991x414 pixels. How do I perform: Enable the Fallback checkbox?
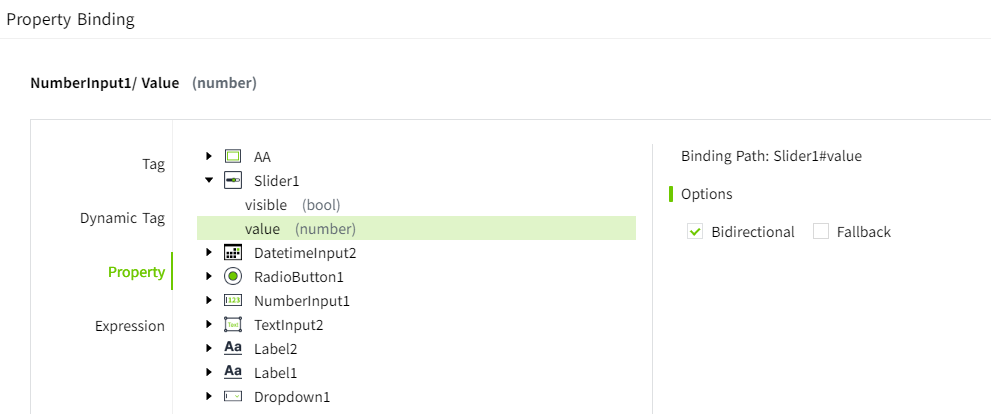(x=821, y=232)
